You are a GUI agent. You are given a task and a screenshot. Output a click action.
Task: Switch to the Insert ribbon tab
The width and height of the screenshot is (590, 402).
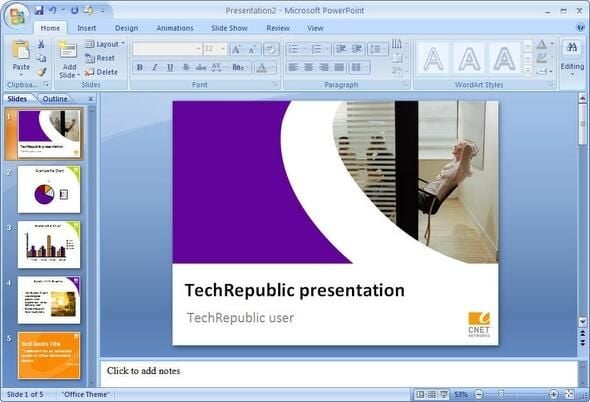(x=86, y=28)
